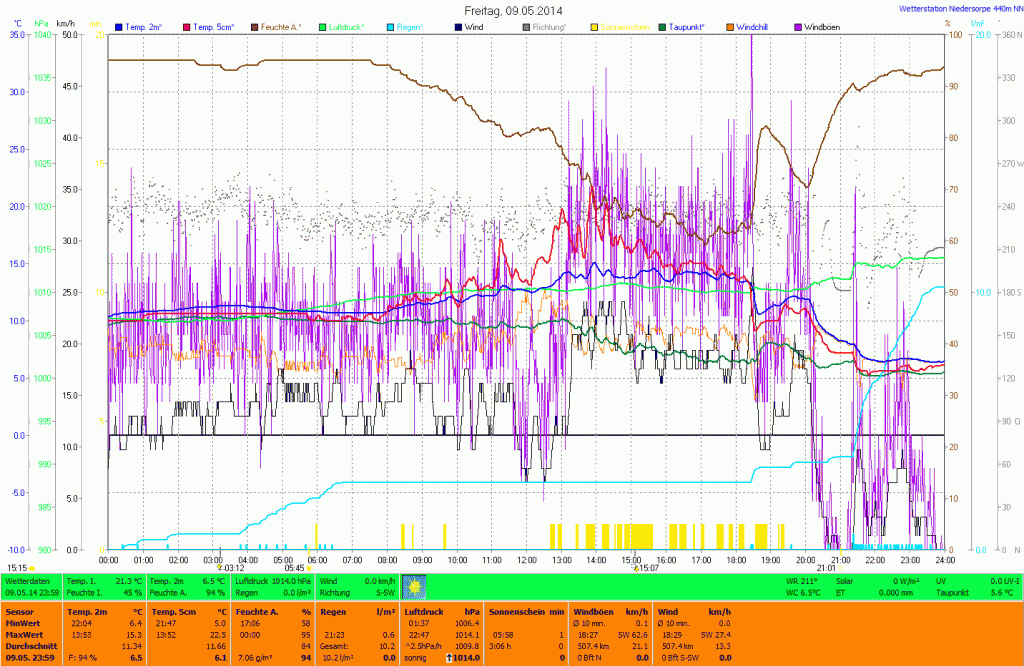Click the gray Richtung legend square

coord(527,27)
